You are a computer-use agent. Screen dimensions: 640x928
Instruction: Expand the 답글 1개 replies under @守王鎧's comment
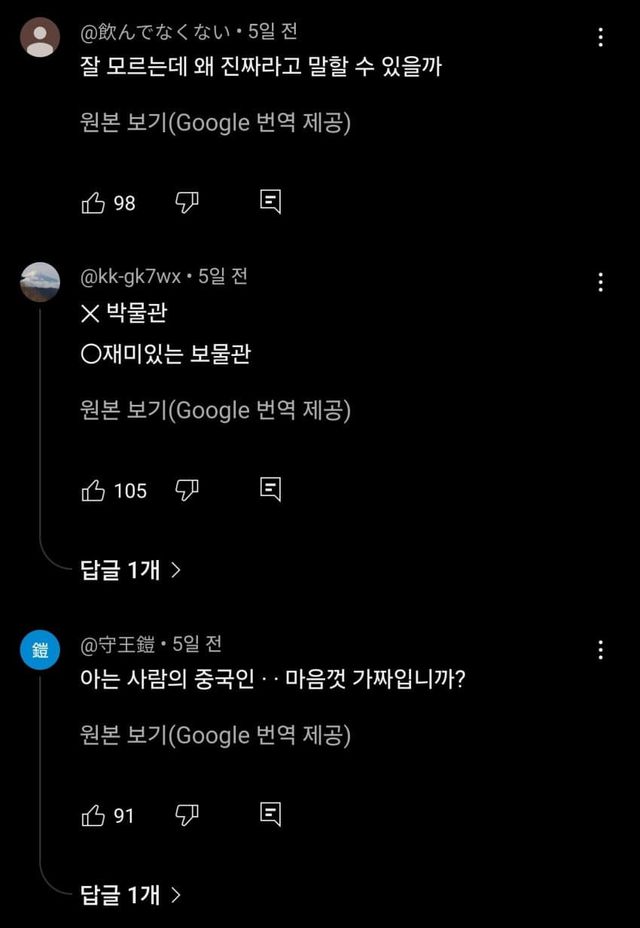(131, 895)
